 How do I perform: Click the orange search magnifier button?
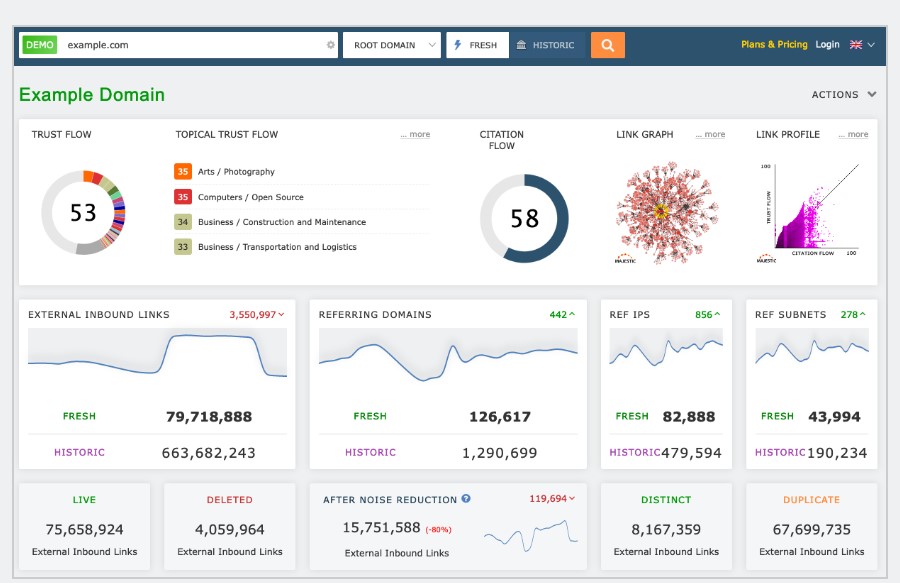607,45
